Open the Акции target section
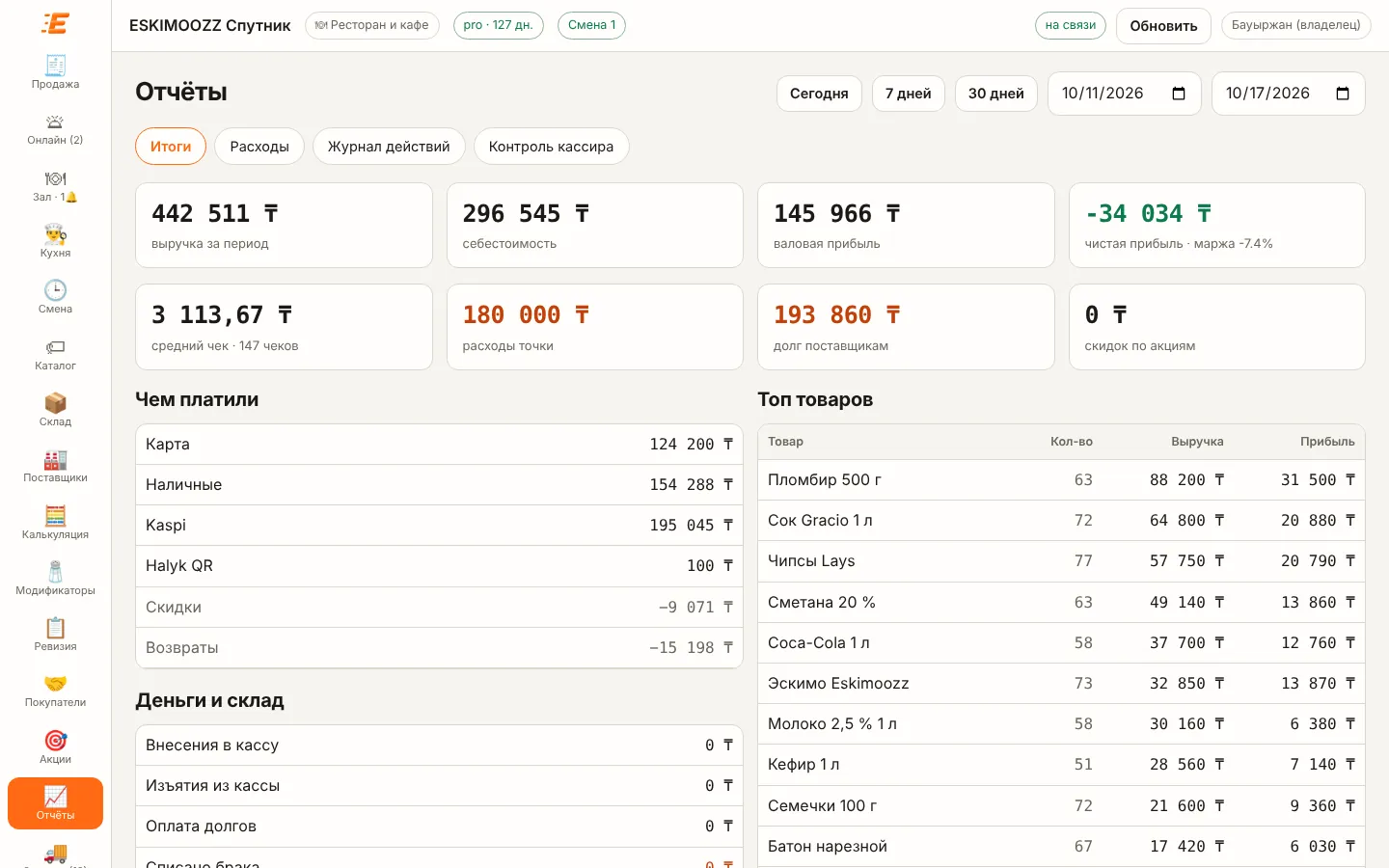The width and height of the screenshot is (1389, 868). pos(55,747)
